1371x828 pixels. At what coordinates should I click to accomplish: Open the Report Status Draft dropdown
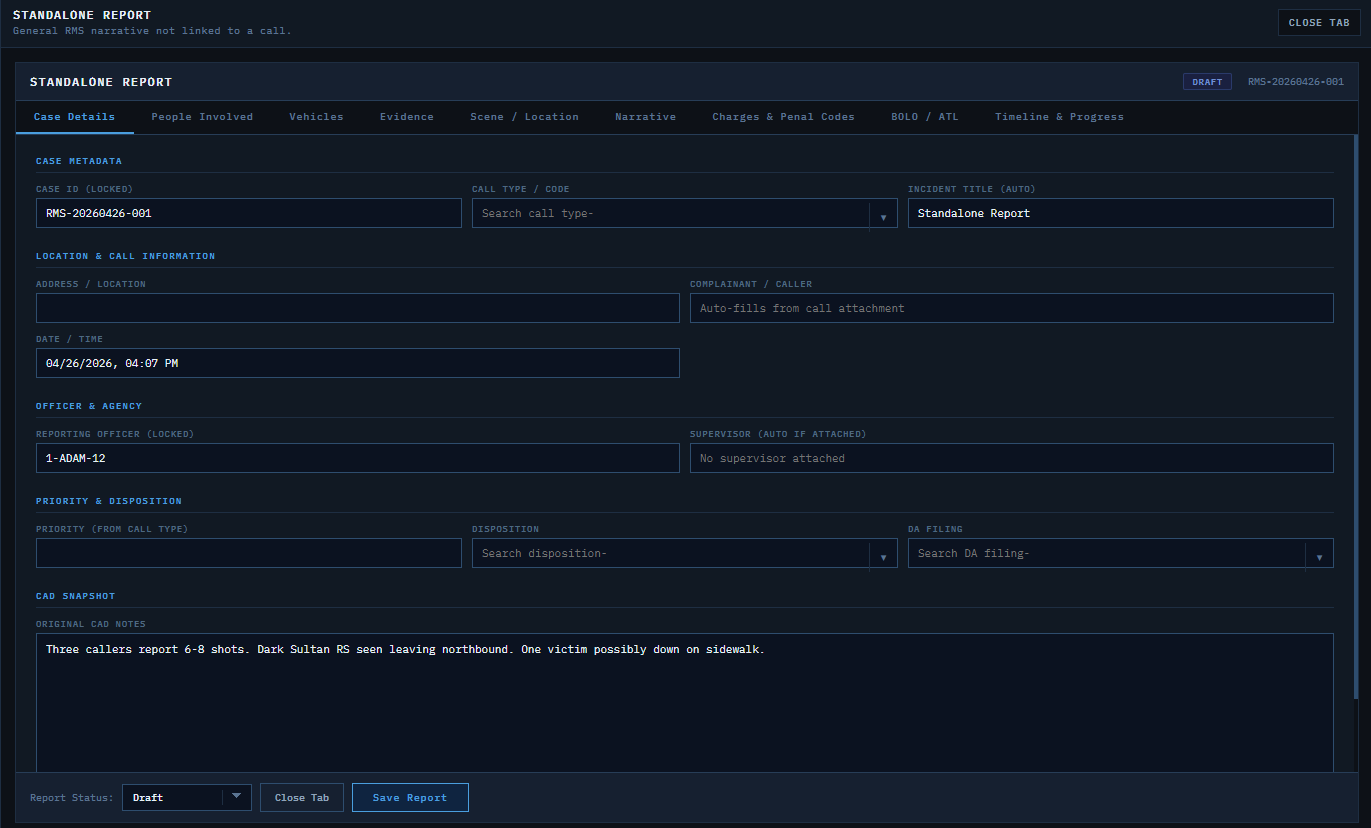[187, 797]
